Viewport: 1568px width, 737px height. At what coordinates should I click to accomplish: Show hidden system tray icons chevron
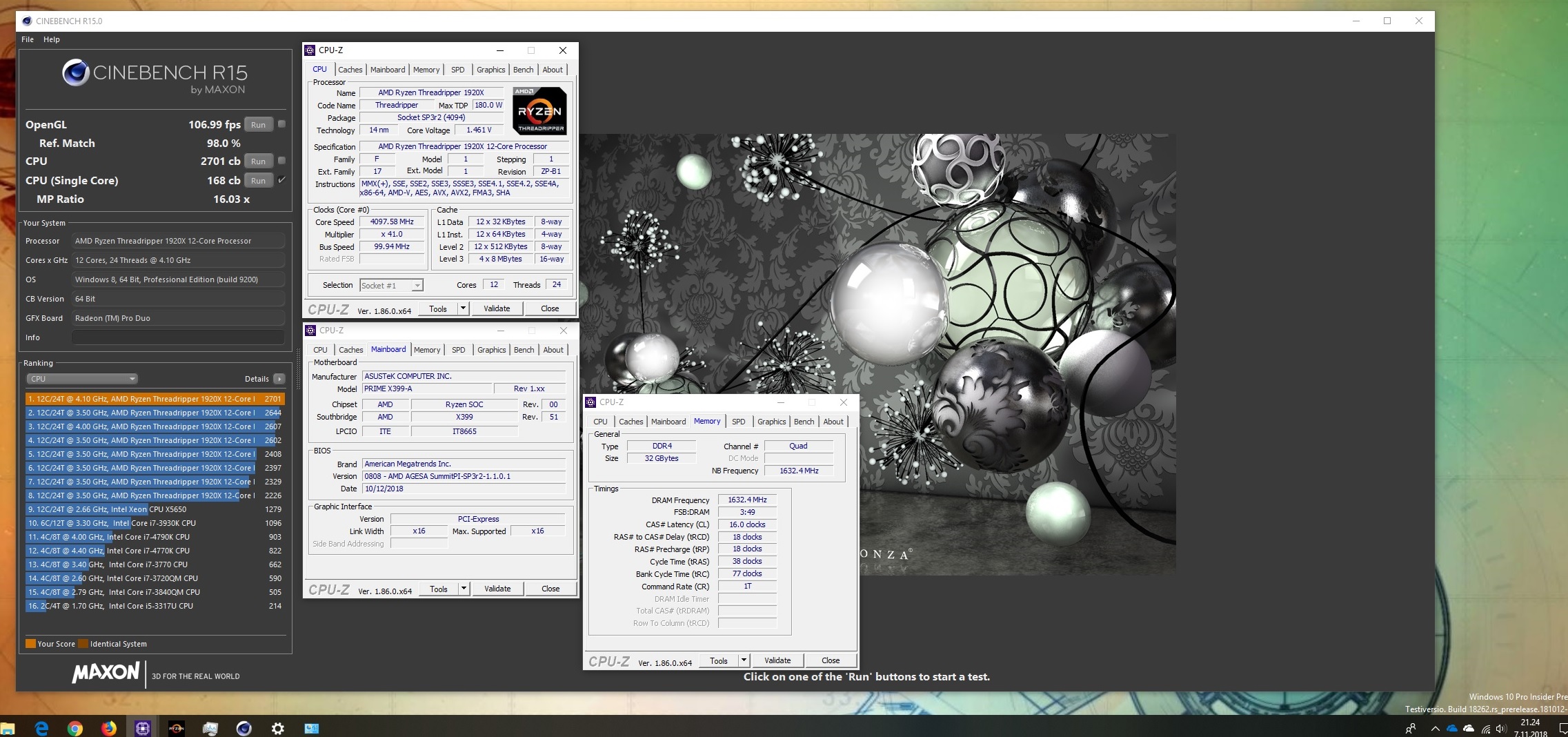click(1435, 729)
